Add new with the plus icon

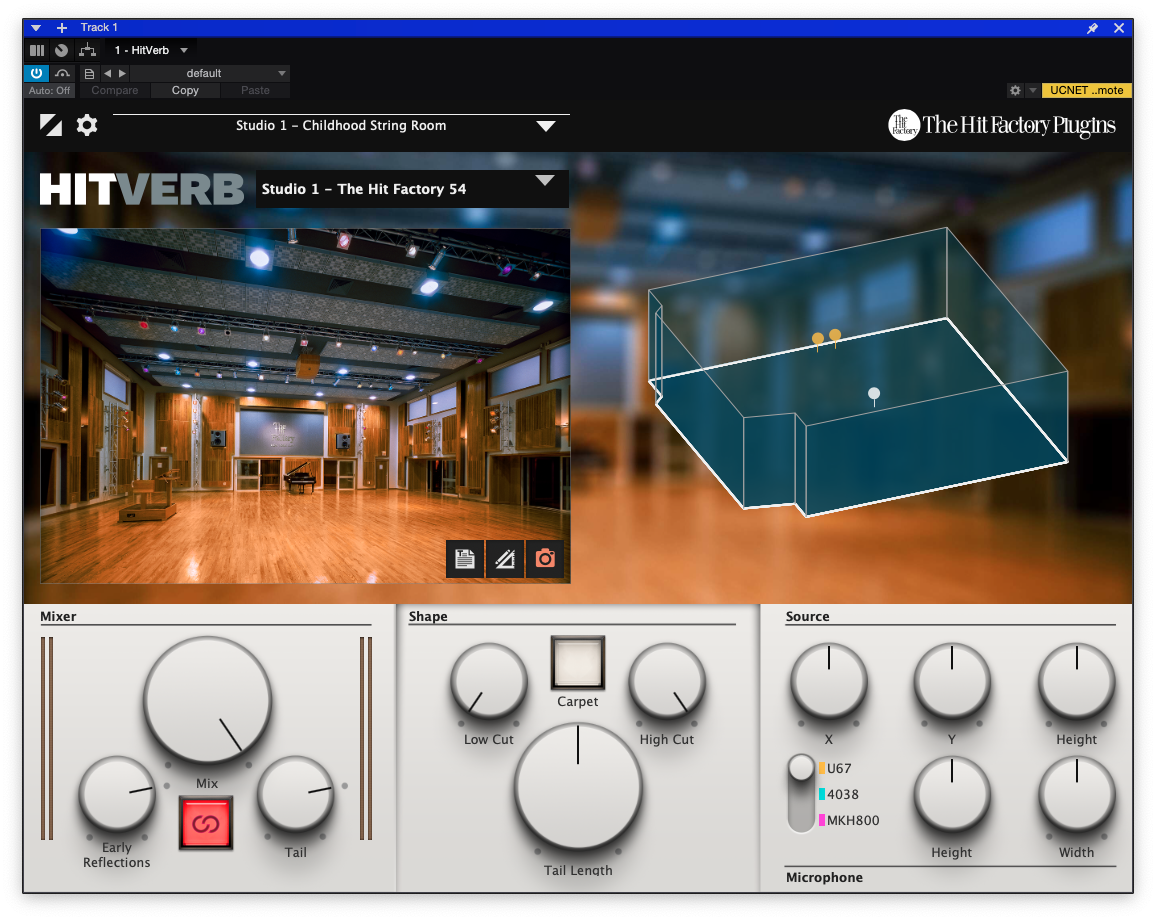(x=62, y=28)
